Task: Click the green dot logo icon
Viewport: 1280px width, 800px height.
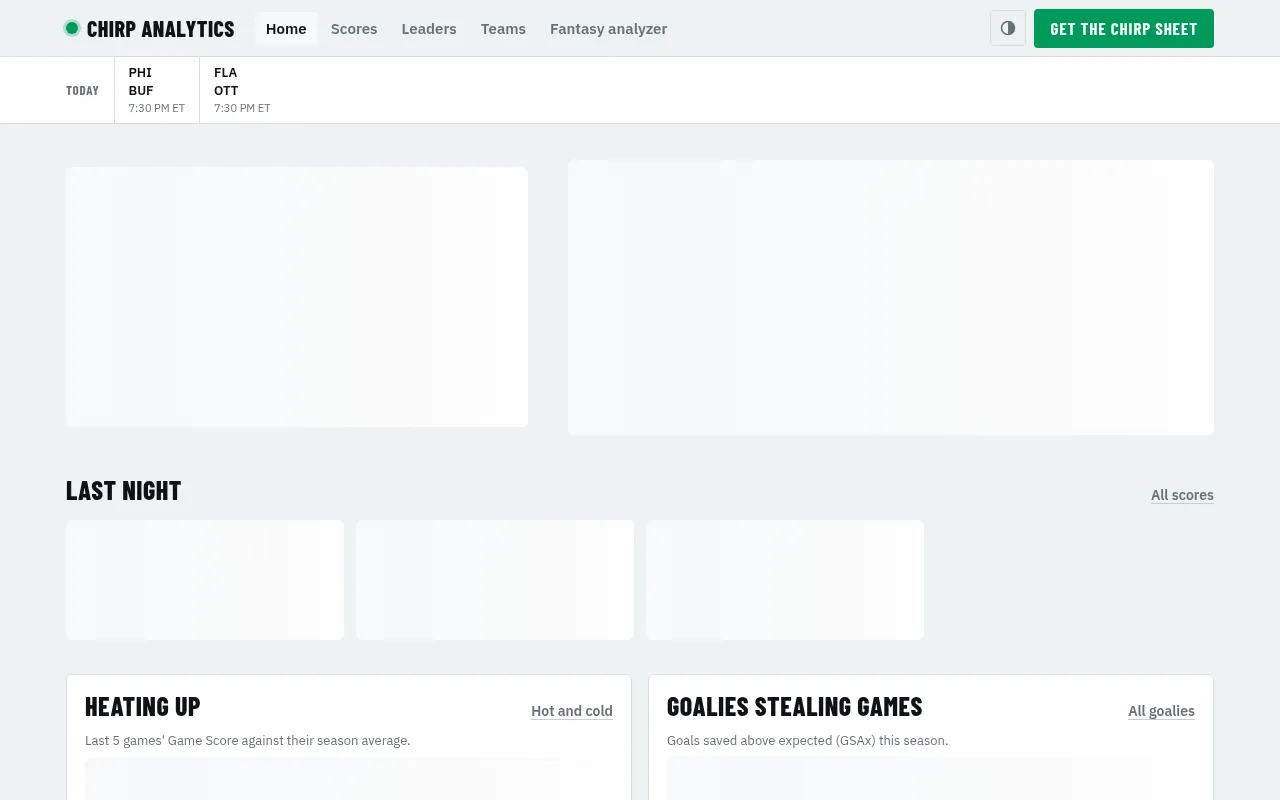Action: 72,28
